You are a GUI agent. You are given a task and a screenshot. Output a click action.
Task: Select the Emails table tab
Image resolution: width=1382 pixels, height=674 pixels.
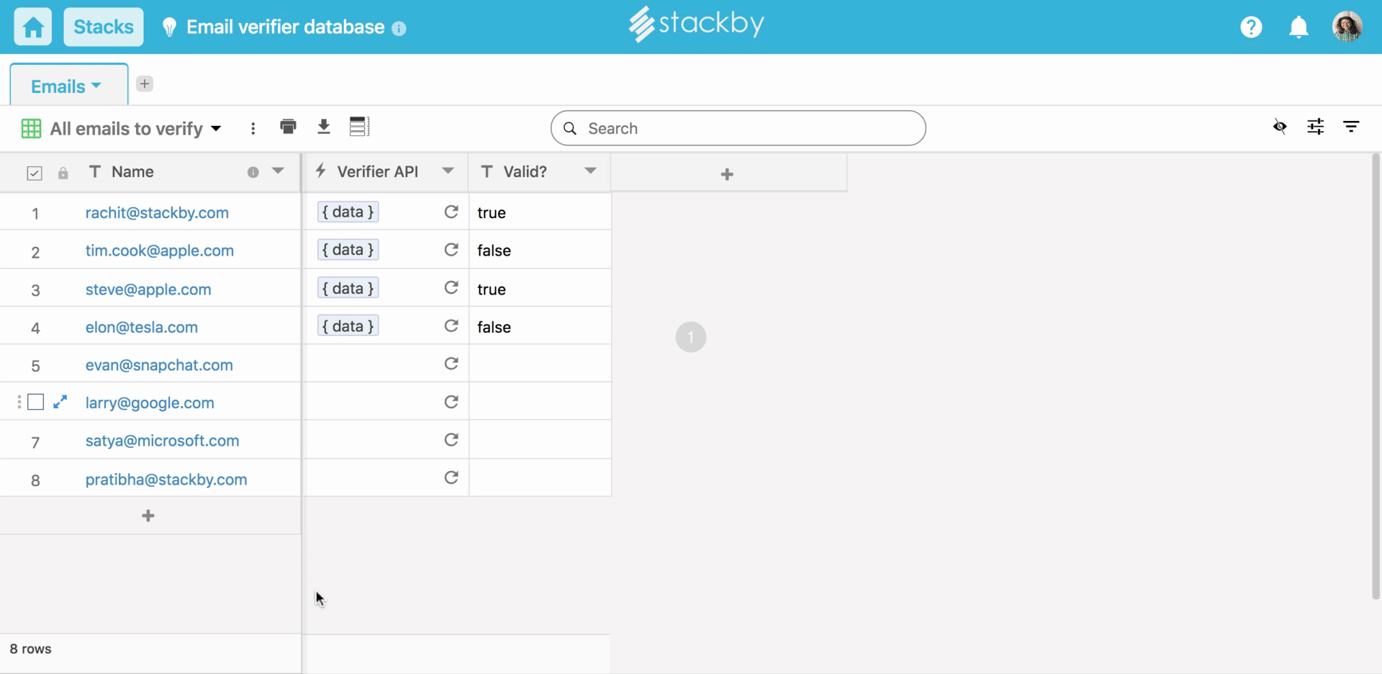[x=66, y=86]
